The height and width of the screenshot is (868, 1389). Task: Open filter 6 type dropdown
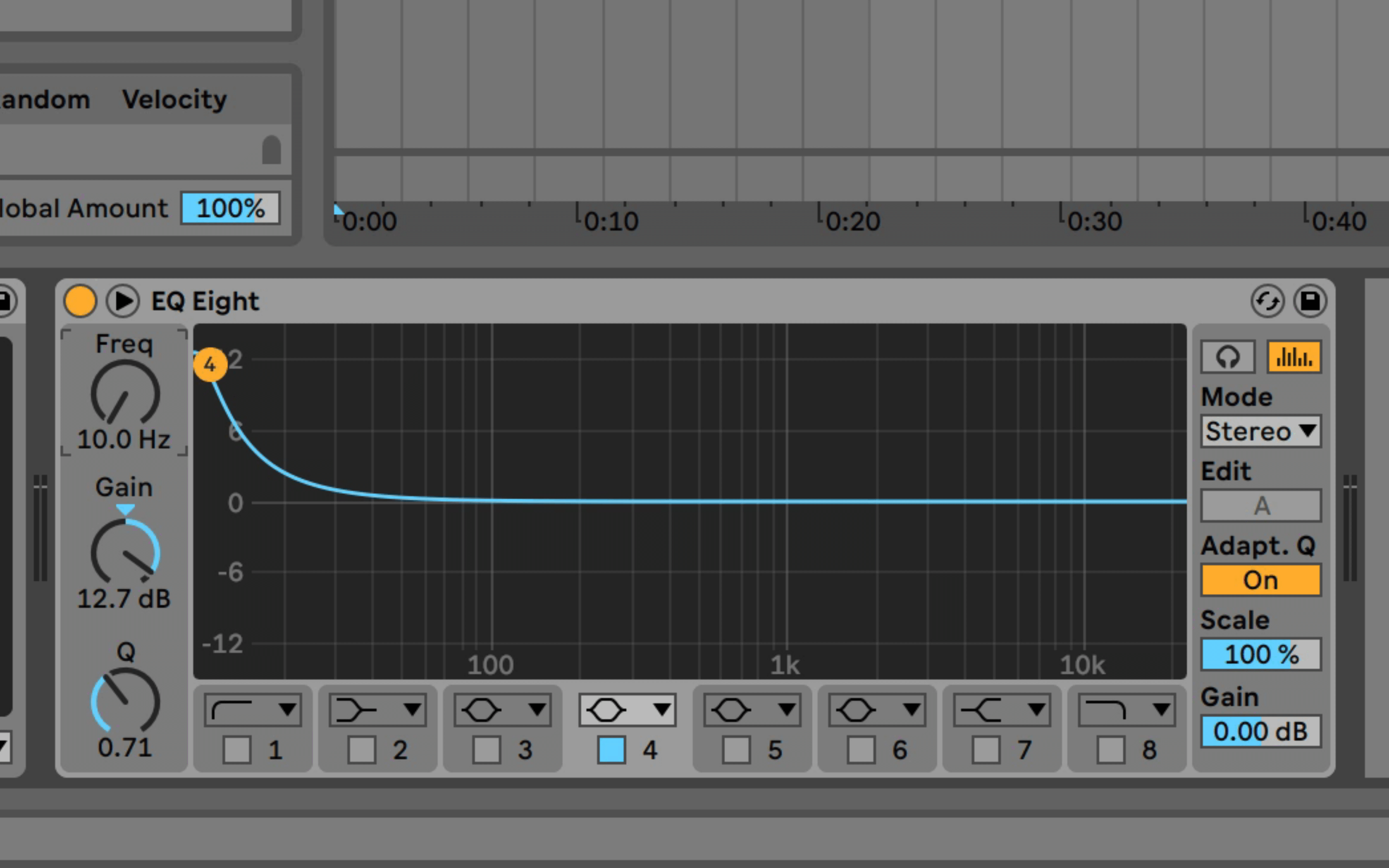tap(877, 710)
